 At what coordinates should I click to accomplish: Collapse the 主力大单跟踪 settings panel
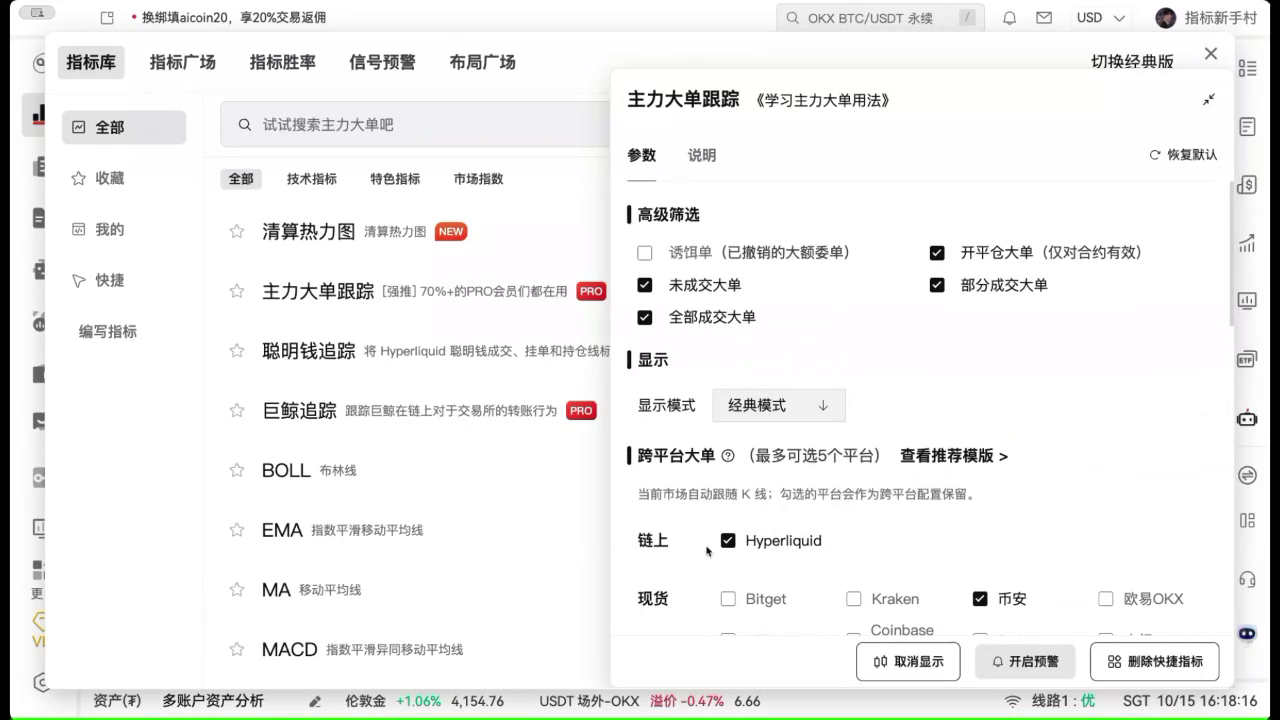1209,100
